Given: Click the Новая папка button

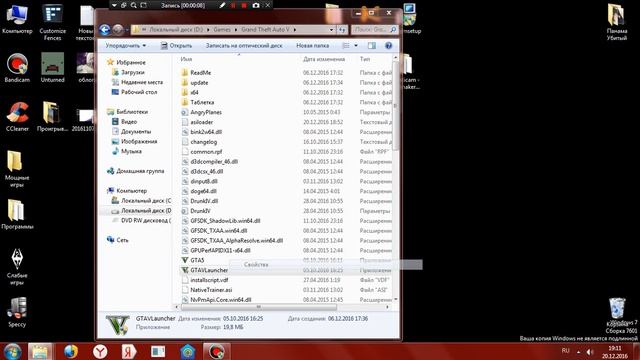Looking at the screenshot, I should (312, 46).
